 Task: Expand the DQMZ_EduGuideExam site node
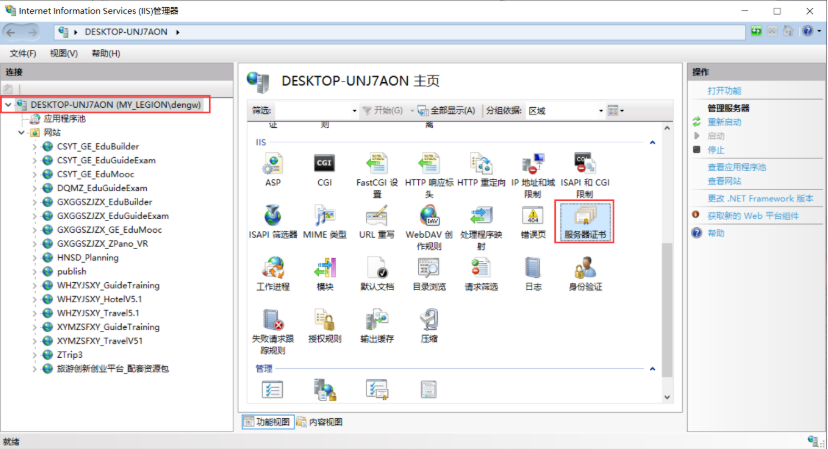click(35, 188)
